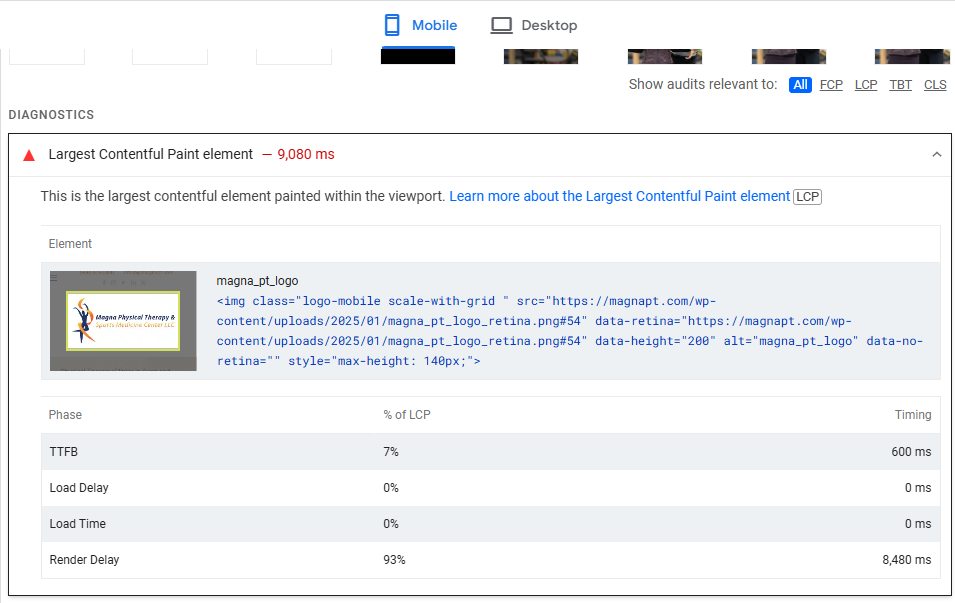Select the Render Delay phase row
Image resolution: width=955 pixels, height=603 pixels.
point(490,560)
